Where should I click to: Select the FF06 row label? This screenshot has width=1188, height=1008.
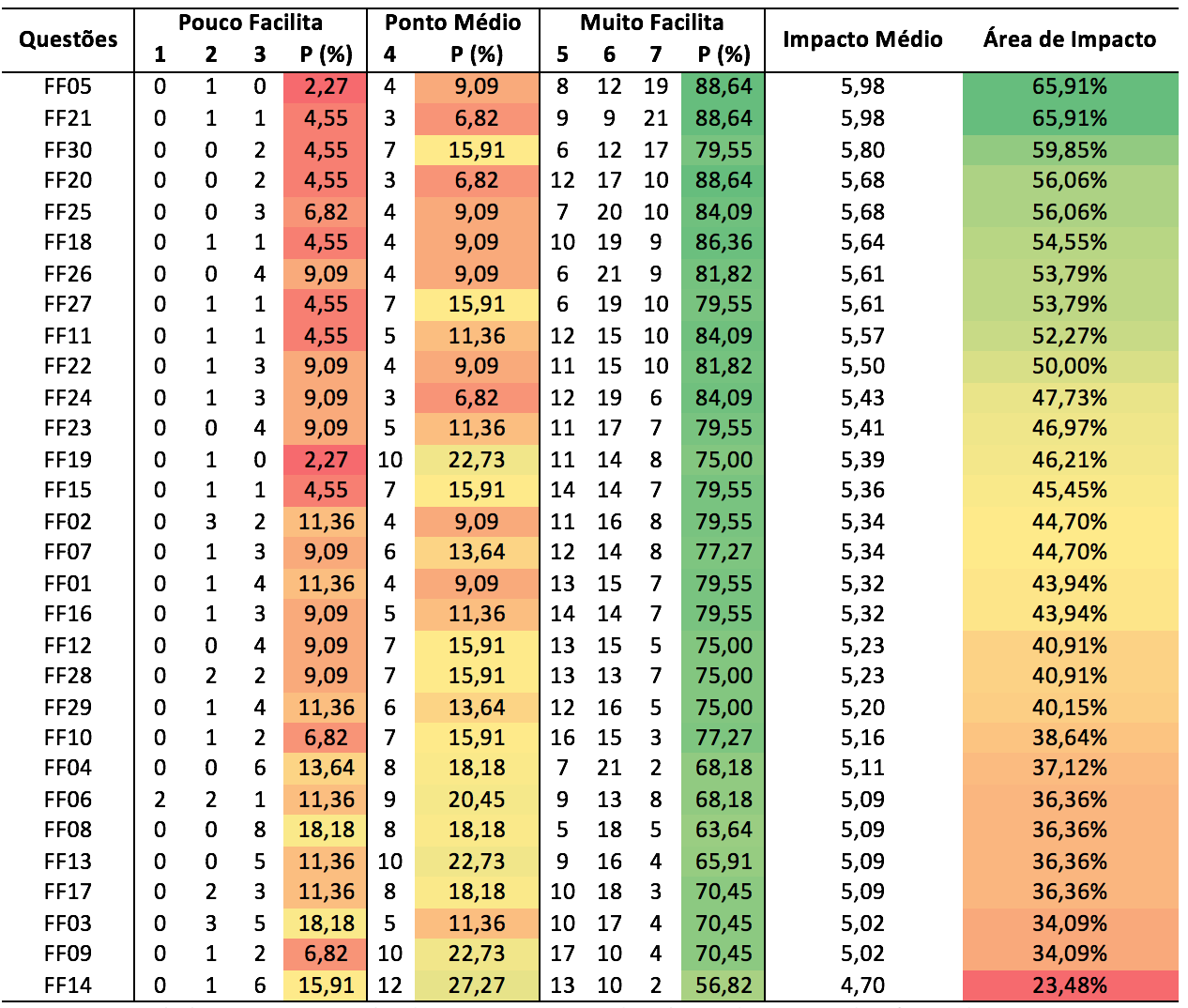(x=68, y=800)
